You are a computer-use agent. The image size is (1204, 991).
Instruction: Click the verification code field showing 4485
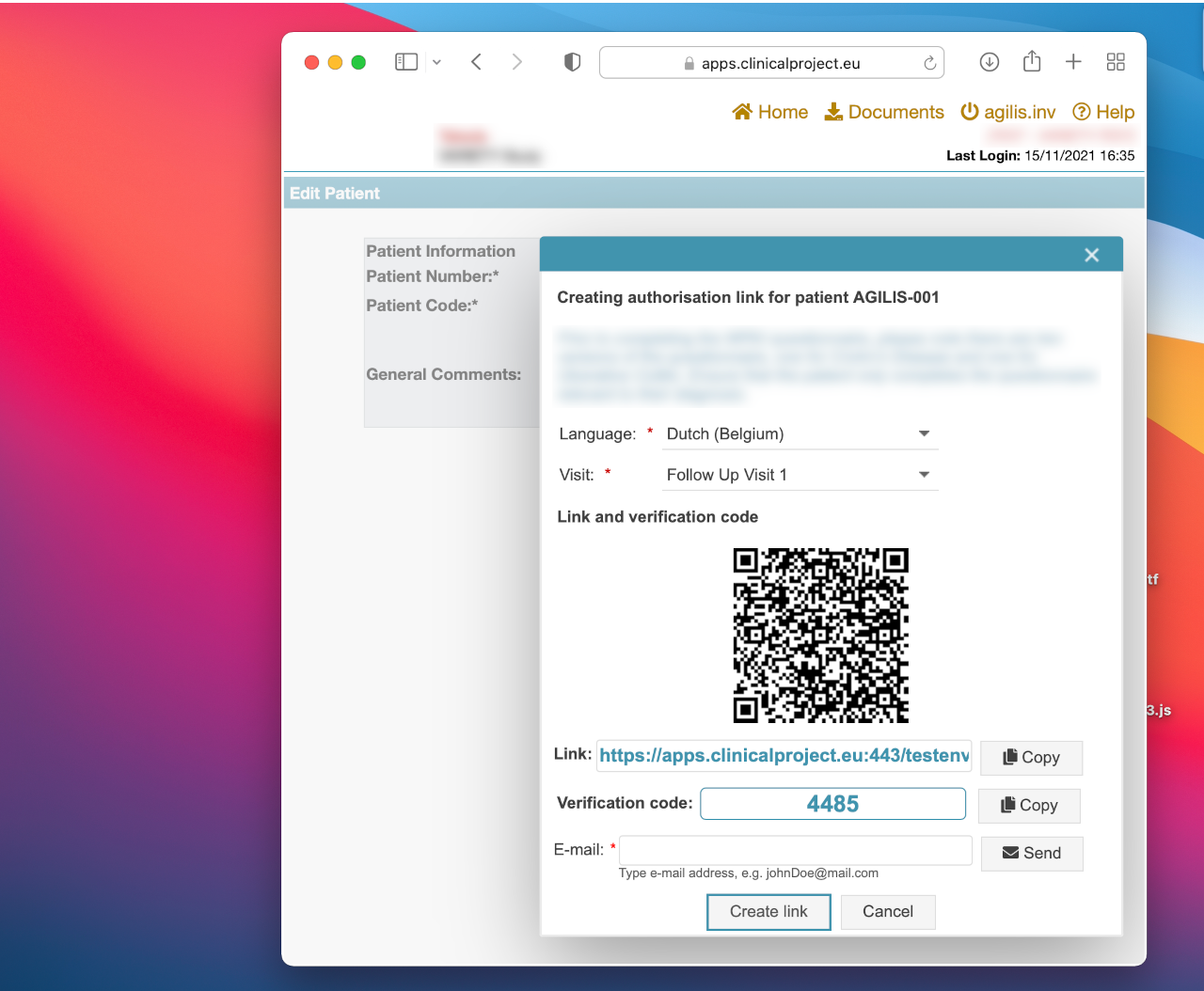tap(832, 804)
